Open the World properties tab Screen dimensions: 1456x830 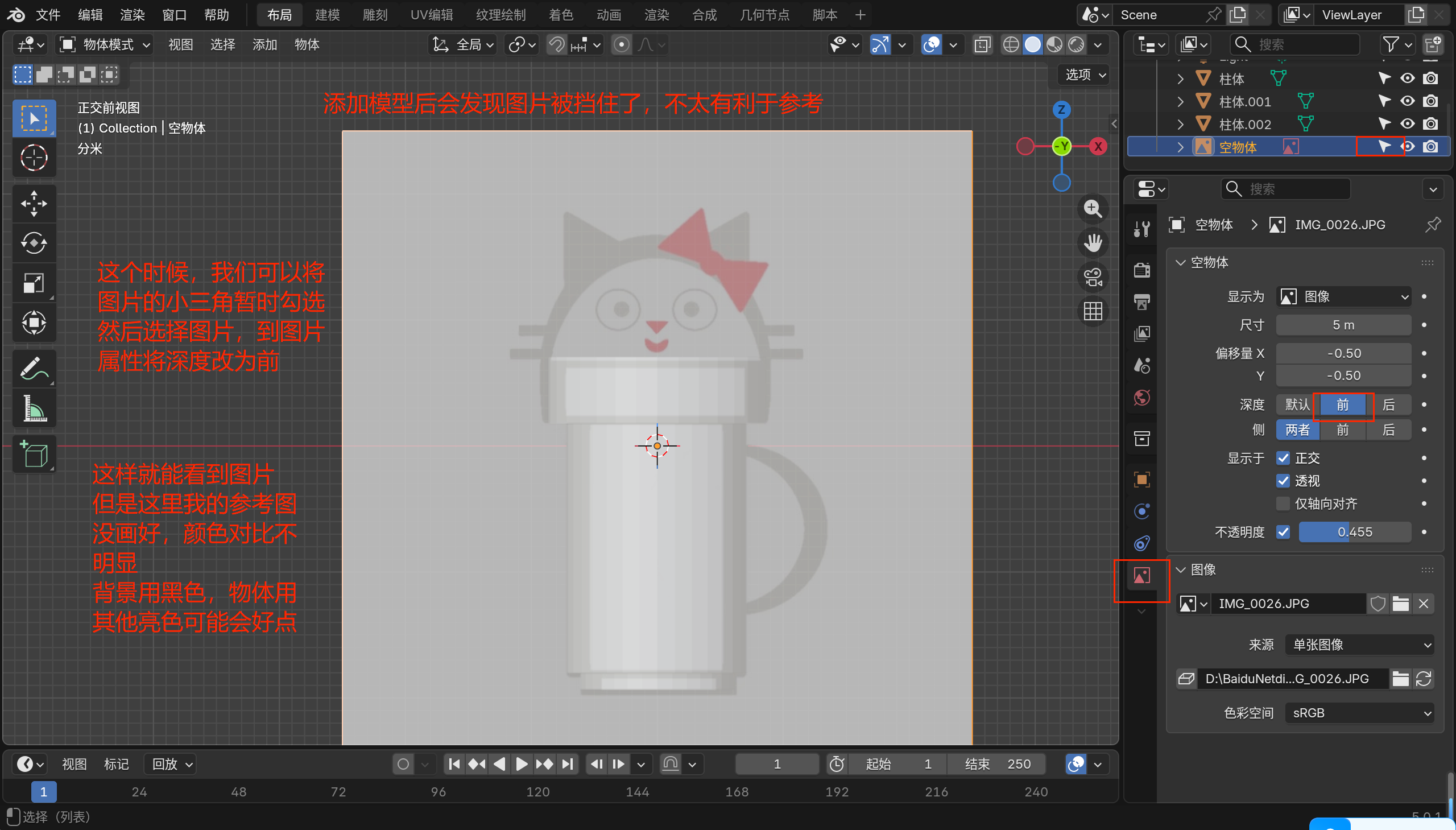click(1141, 397)
